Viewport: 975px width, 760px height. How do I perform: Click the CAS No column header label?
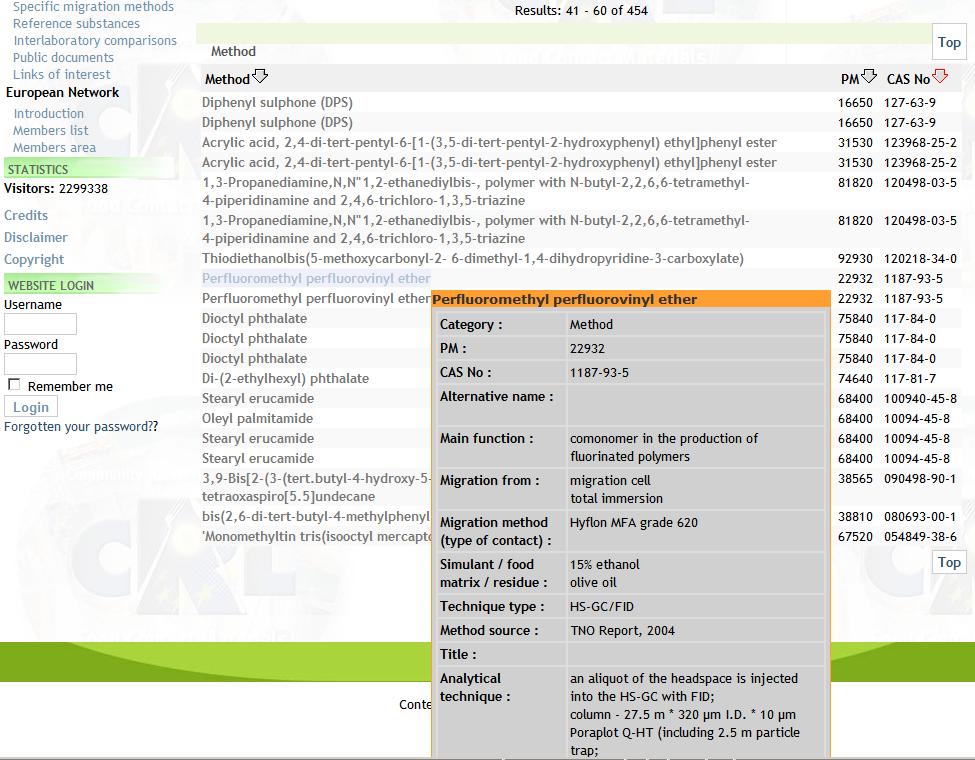[x=908, y=80]
